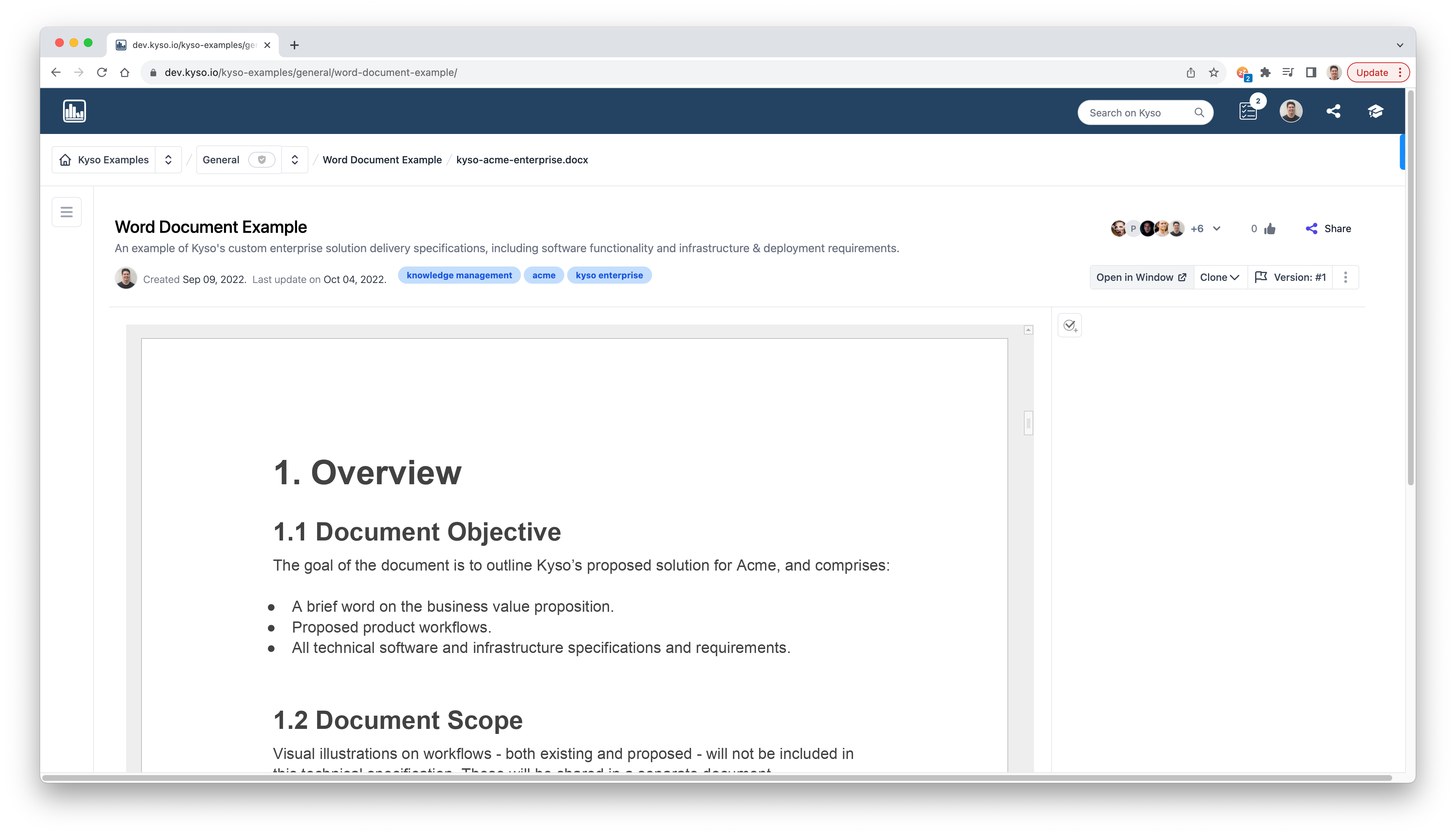Open the Version #1 selector
The width and height of the screenshot is (1456, 836).
(1290, 277)
